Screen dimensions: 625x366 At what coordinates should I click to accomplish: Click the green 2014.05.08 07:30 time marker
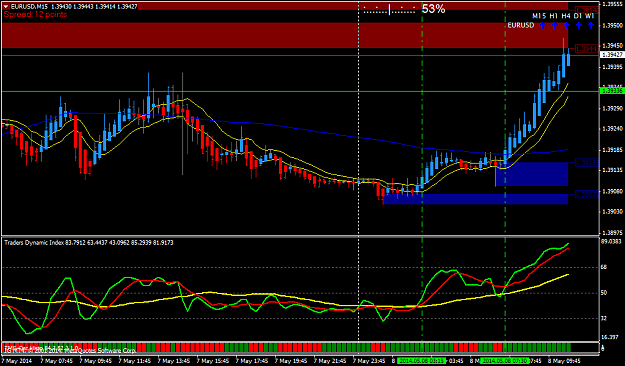coord(505,361)
